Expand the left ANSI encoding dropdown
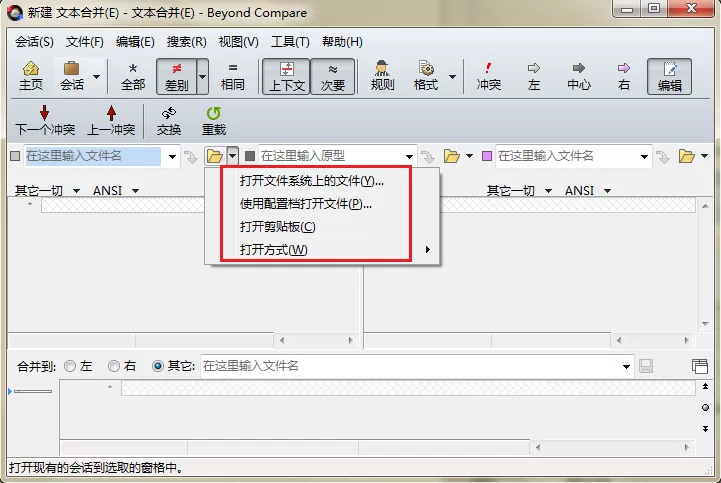The width and height of the screenshot is (721, 483). [135, 190]
